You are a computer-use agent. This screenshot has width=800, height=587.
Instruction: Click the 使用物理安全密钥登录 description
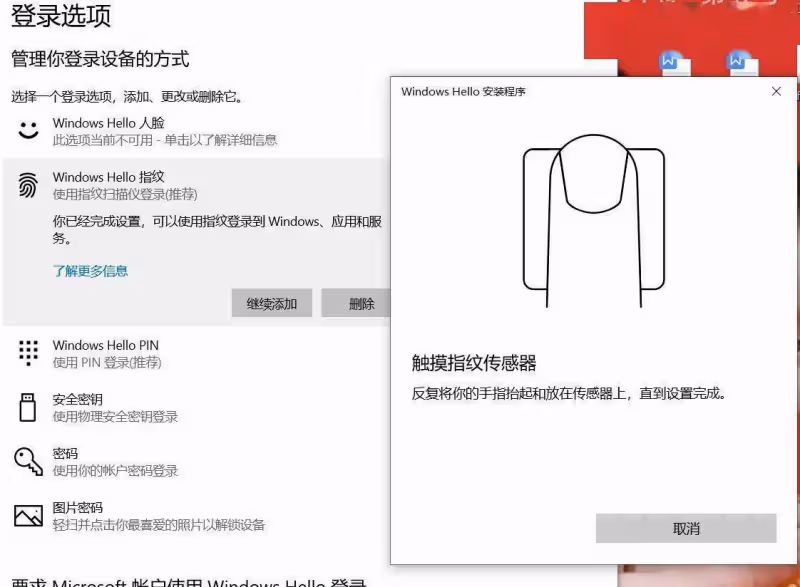point(115,416)
